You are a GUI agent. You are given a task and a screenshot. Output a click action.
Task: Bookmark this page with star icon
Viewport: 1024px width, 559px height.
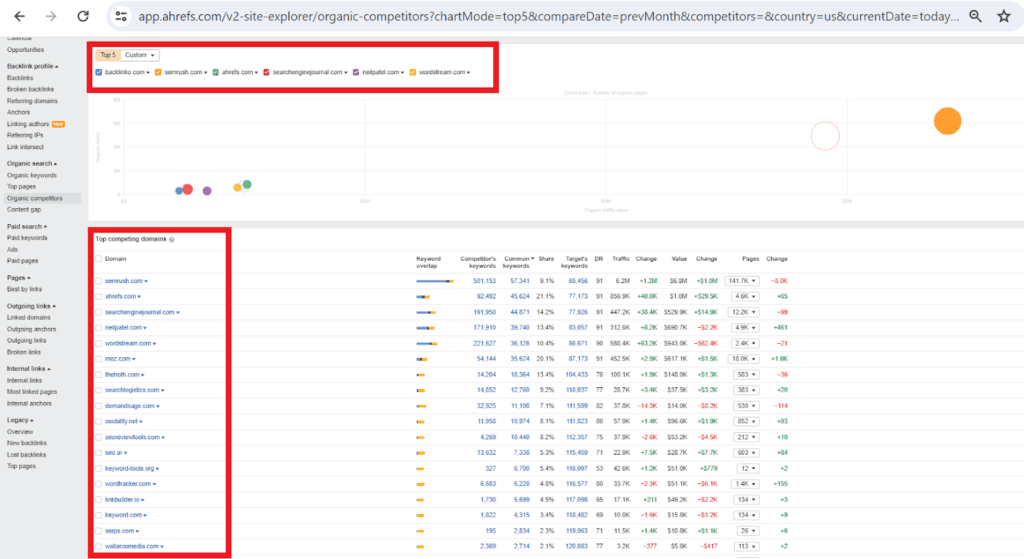tap(1004, 16)
